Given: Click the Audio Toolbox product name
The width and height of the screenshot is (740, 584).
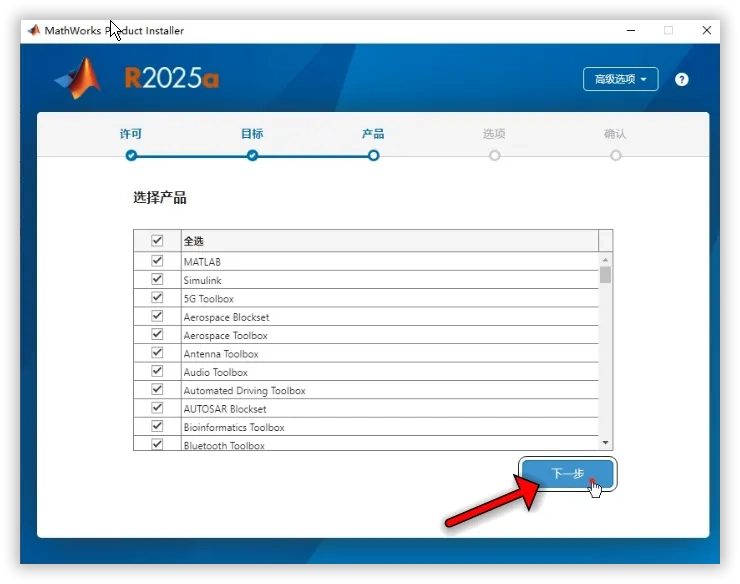Looking at the screenshot, I should coord(216,372).
